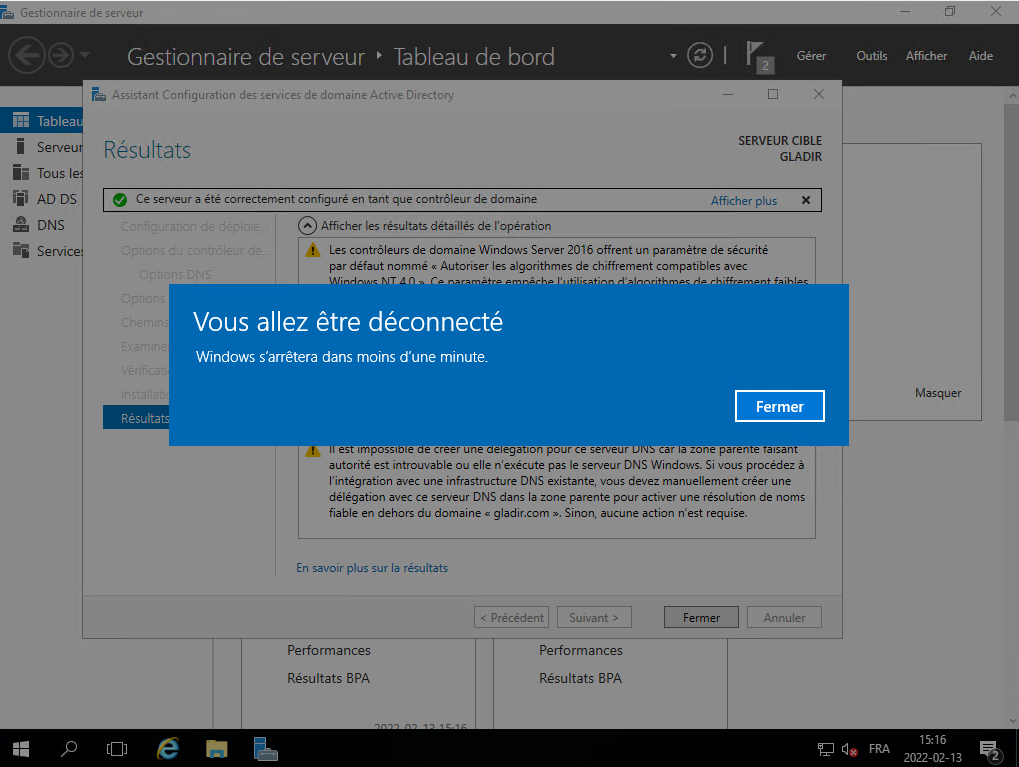Screen dimensions: 1019x767
Task: Open File Explorer from taskbar
Action: tap(216, 748)
